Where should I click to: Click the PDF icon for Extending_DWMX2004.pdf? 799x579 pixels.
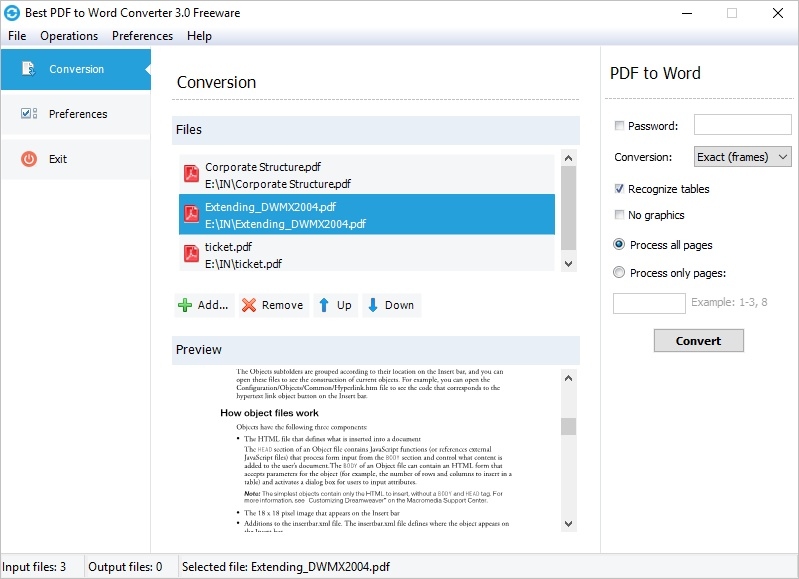click(x=192, y=214)
